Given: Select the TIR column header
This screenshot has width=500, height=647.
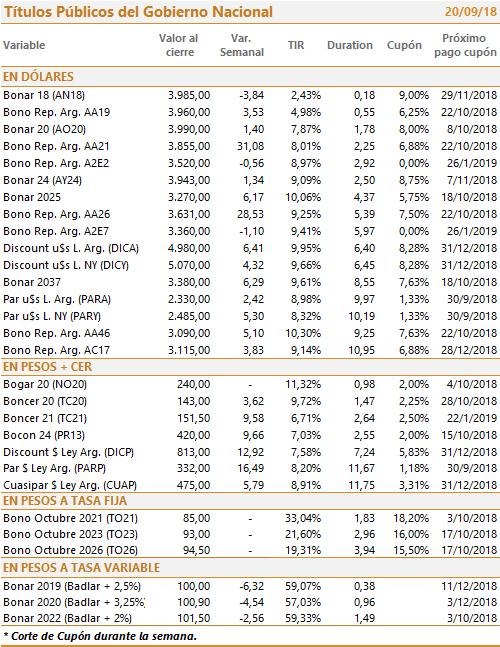Looking at the screenshot, I should pyautogui.click(x=296, y=45).
